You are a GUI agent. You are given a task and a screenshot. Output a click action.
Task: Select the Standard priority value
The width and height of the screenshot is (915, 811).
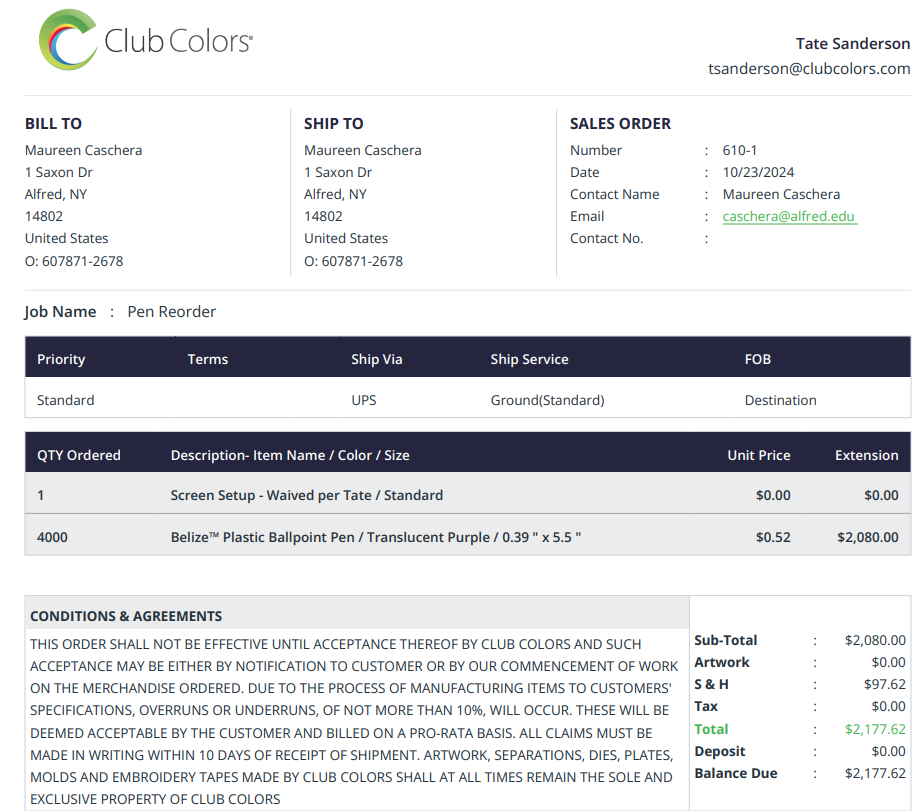tap(65, 400)
